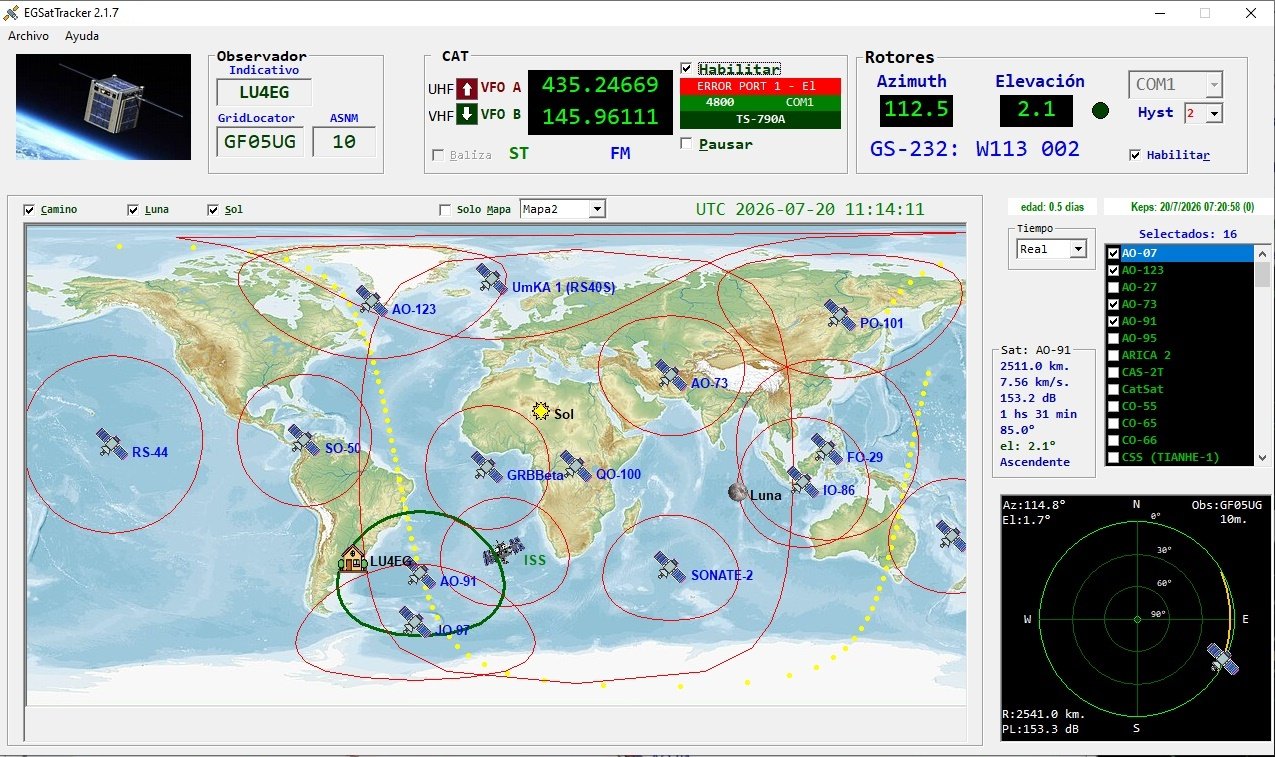Click the IO-86 satellite icon
The width and height of the screenshot is (1275, 757).
point(803,482)
